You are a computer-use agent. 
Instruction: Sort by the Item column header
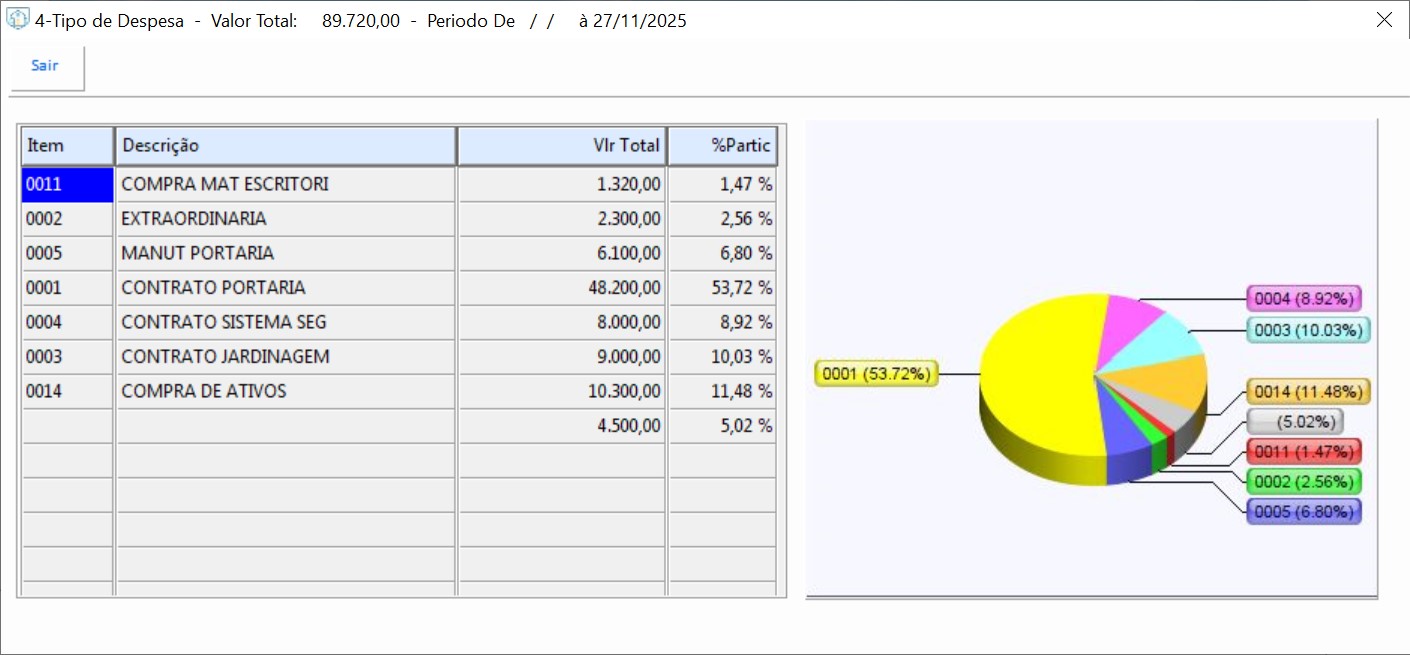coord(67,146)
